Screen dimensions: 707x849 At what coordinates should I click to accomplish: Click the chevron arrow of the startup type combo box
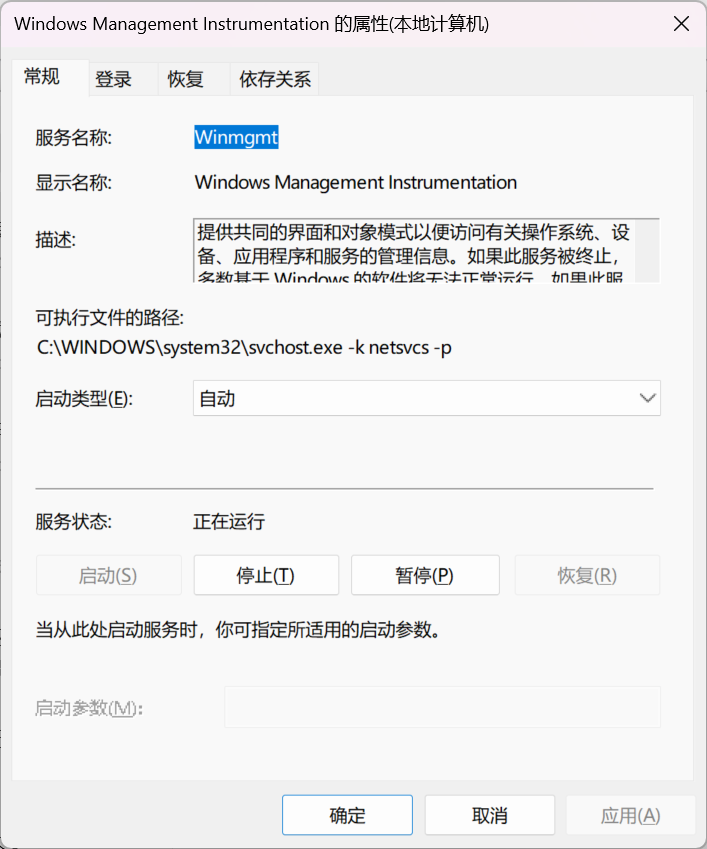[x=647, y=399]
